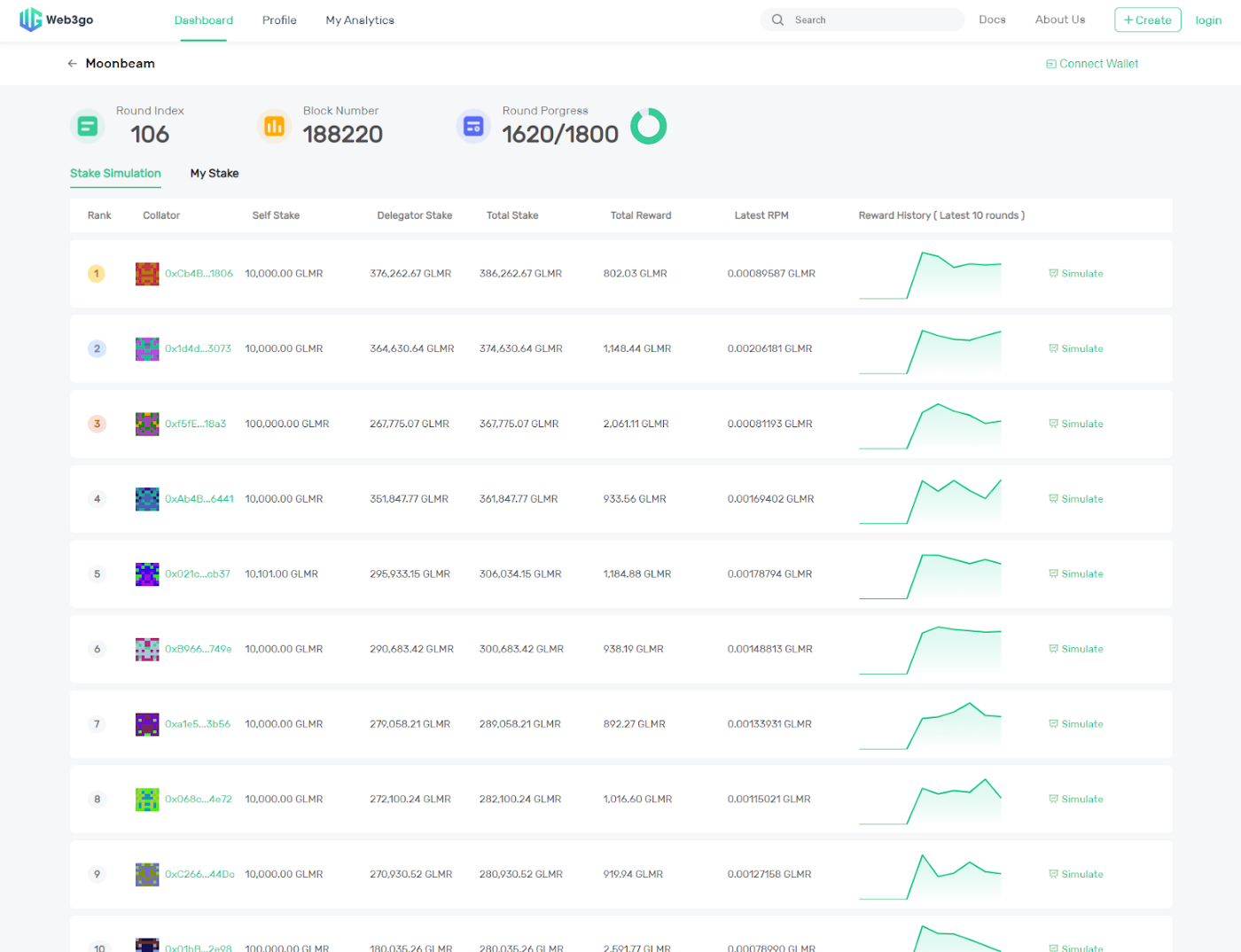1241x952 pixels.
Task: Click the Round Index green icon
Action: point(88,126)
